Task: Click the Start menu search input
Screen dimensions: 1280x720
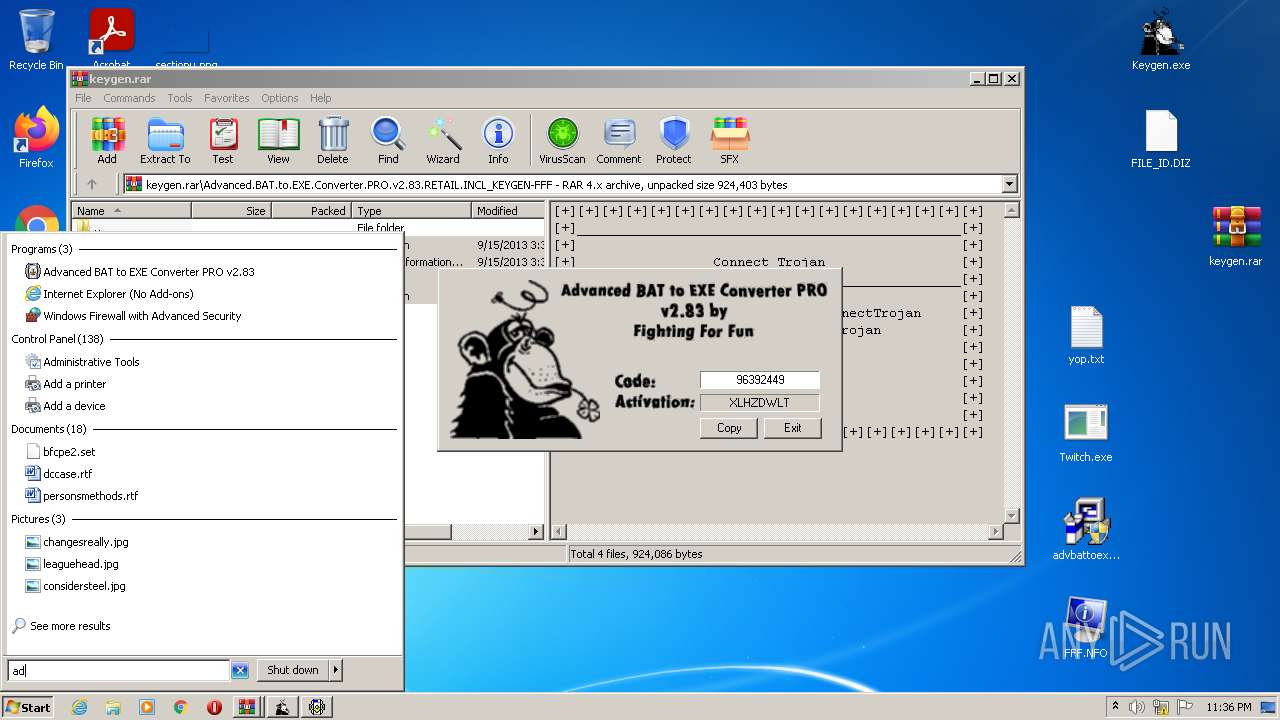Action: pos(119,670)
